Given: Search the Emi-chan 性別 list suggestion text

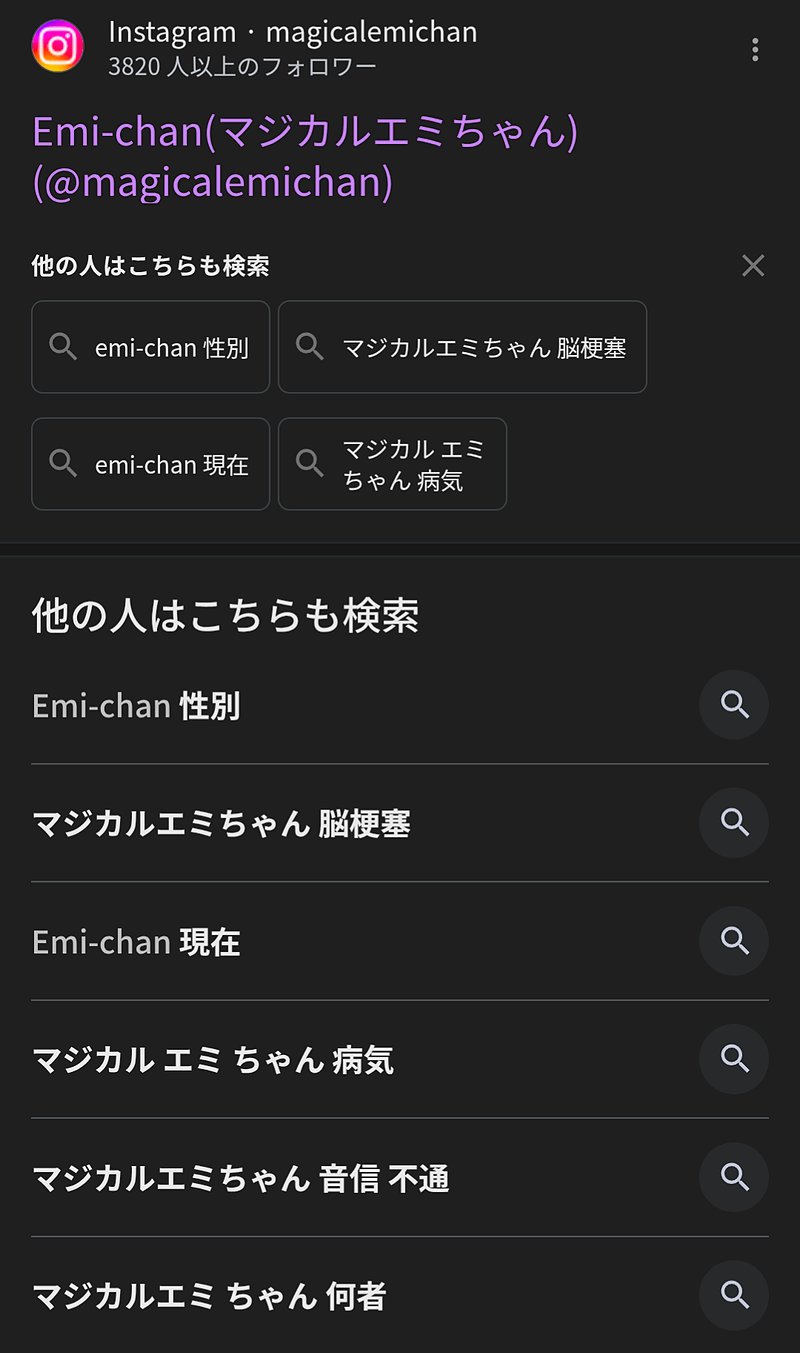Looking at the screenshot, I should 136,706.
